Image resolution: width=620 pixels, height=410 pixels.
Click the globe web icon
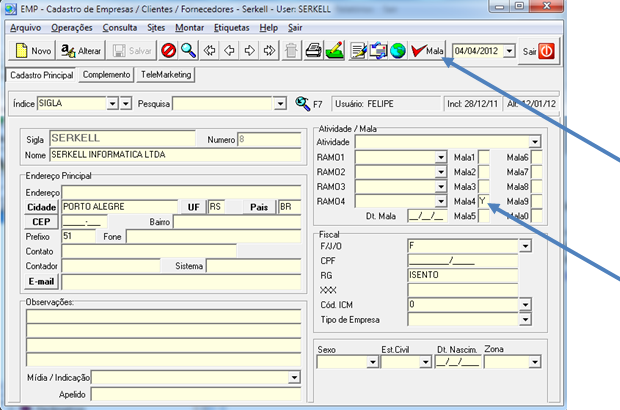tap(398, 51)
